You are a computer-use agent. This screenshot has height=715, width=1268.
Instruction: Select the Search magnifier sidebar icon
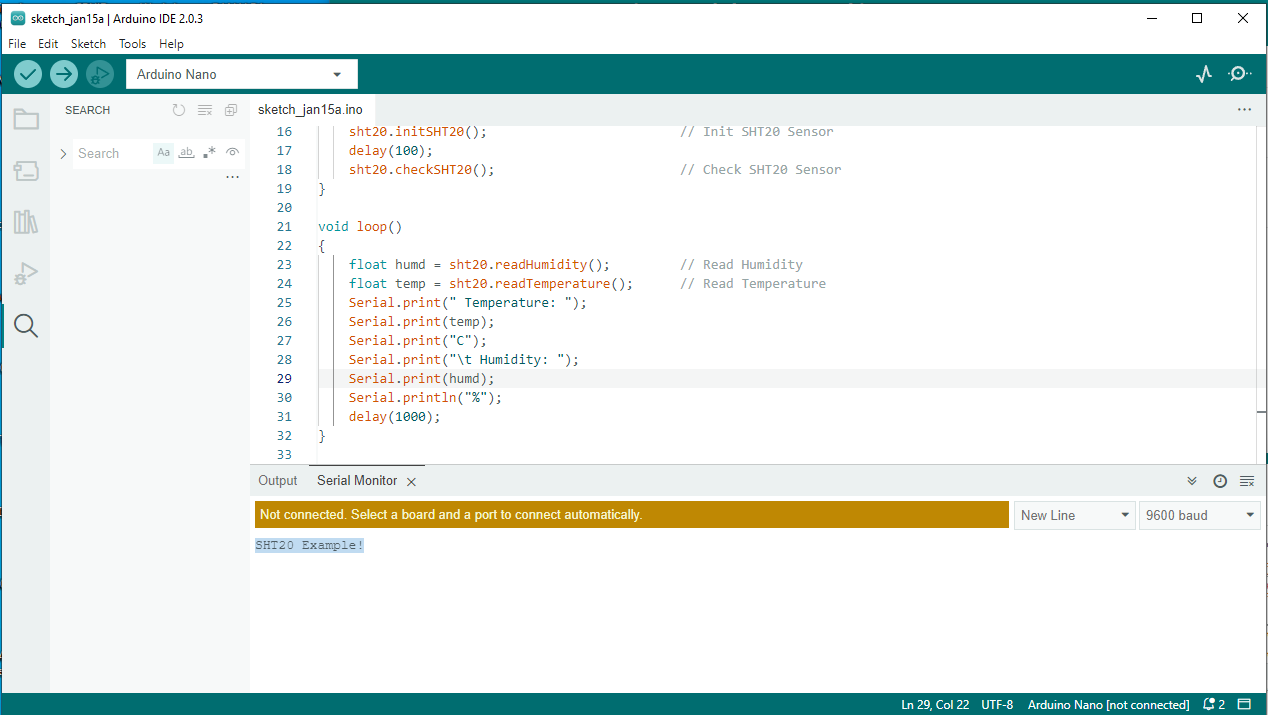point(26,326)
